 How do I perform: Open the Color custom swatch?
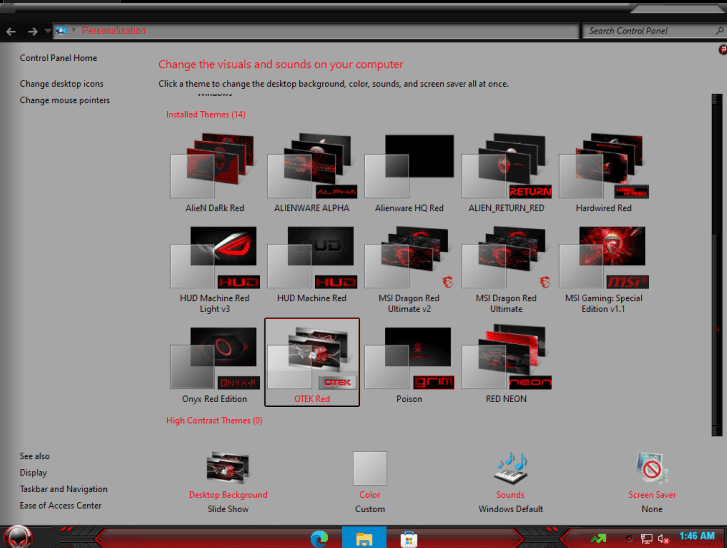coord(370,468)
